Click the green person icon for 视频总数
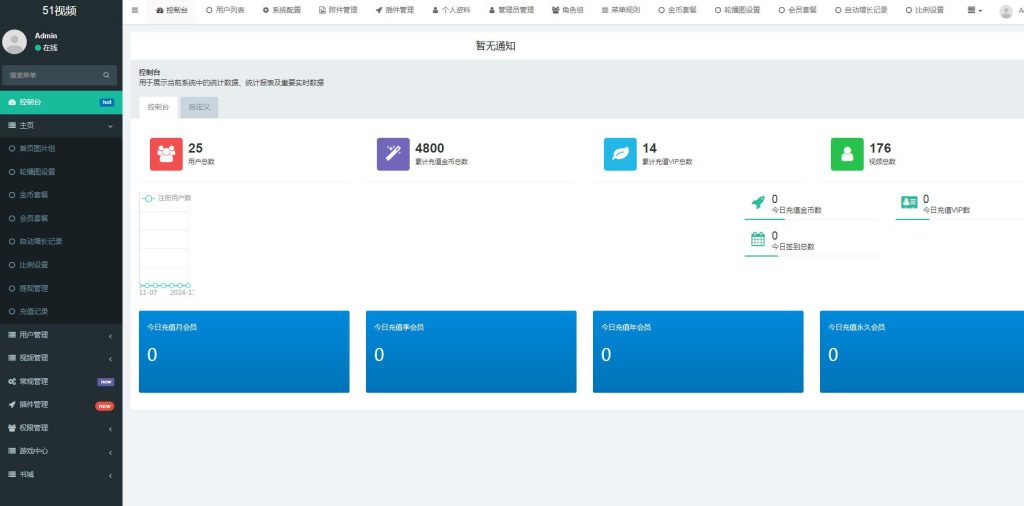Viewport: 1024px width, 506px height. click(847, 154)
